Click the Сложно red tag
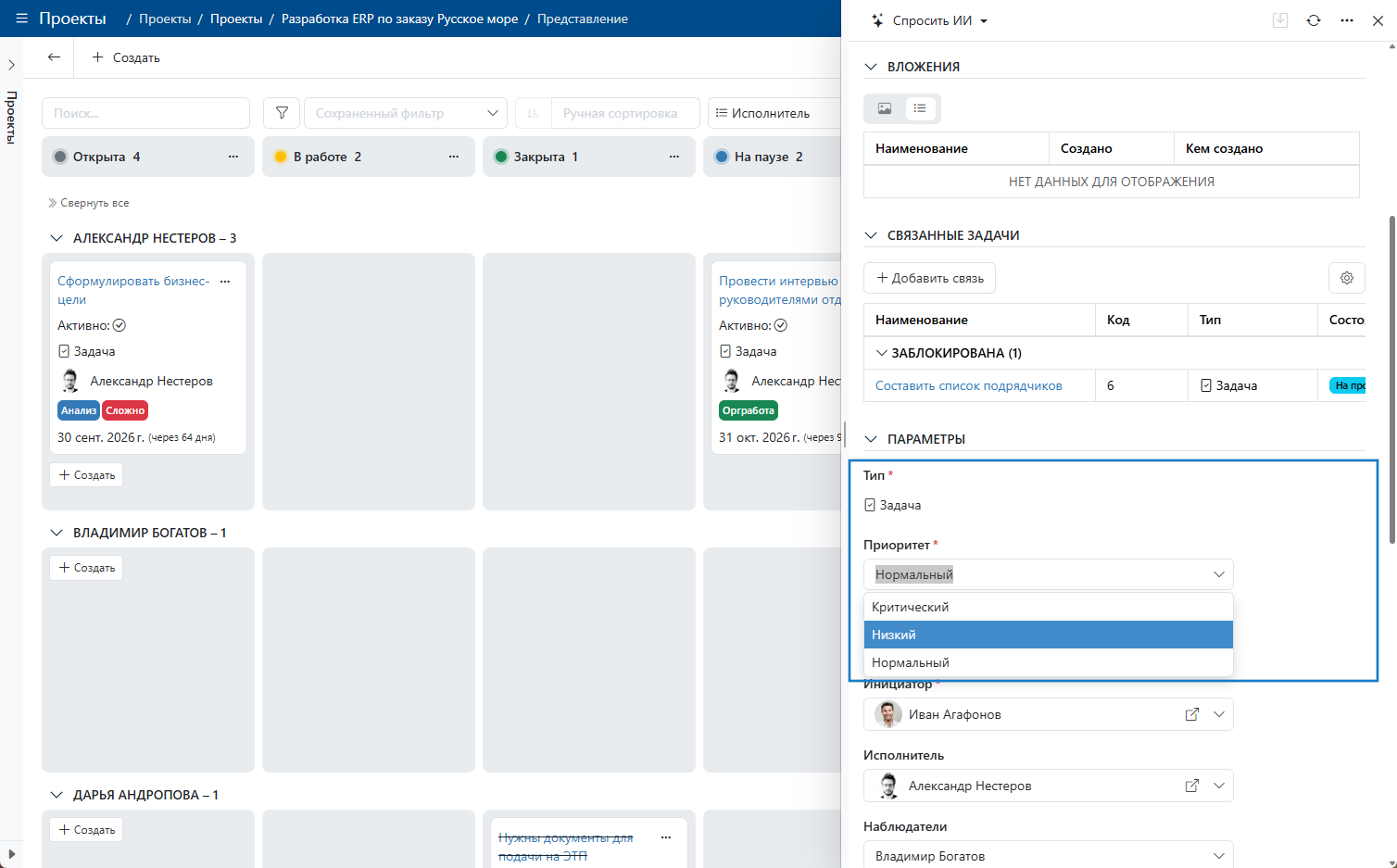 125,410
